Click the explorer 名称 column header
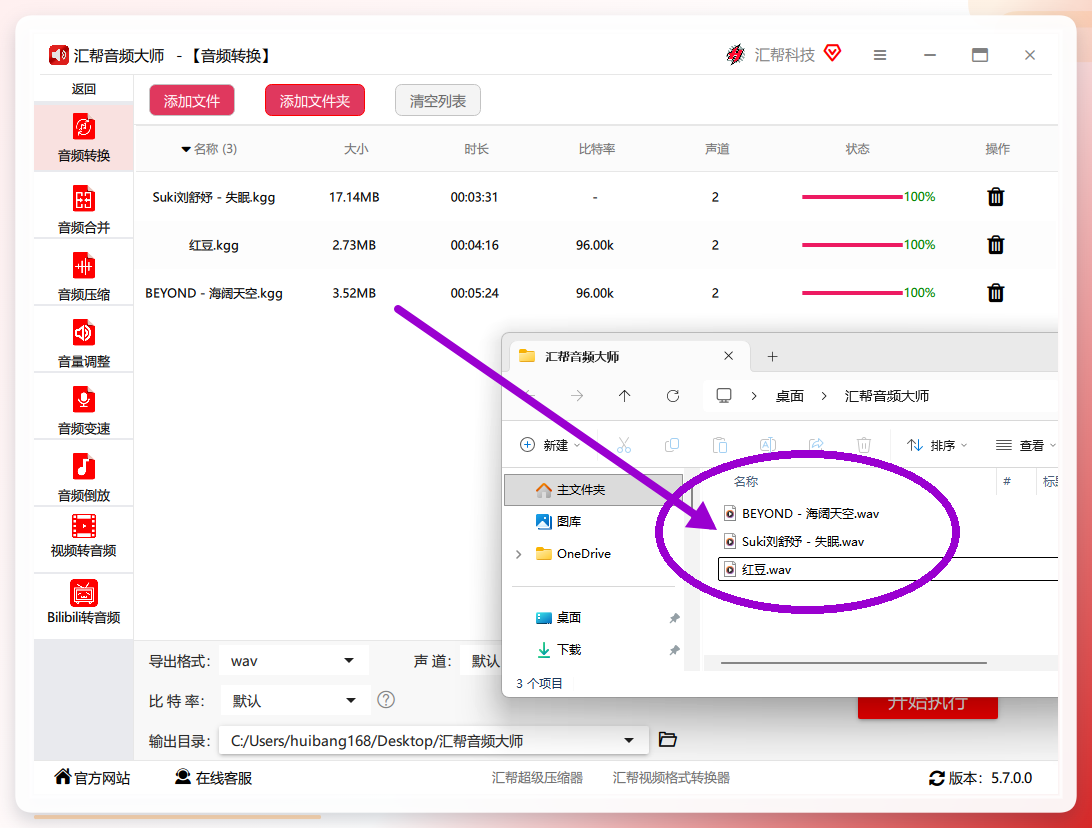 click(746, 481)
